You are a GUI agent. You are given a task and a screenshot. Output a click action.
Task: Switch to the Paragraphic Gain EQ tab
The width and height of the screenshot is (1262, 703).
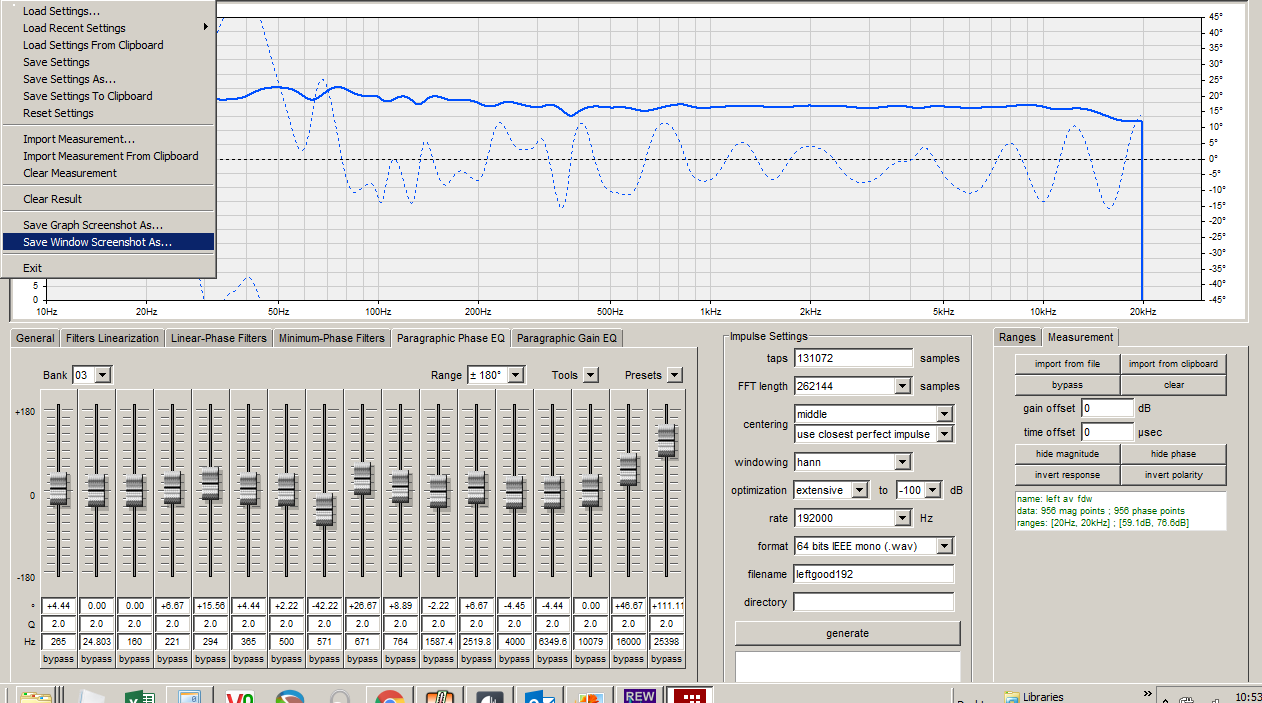click(x=568, y=338)
